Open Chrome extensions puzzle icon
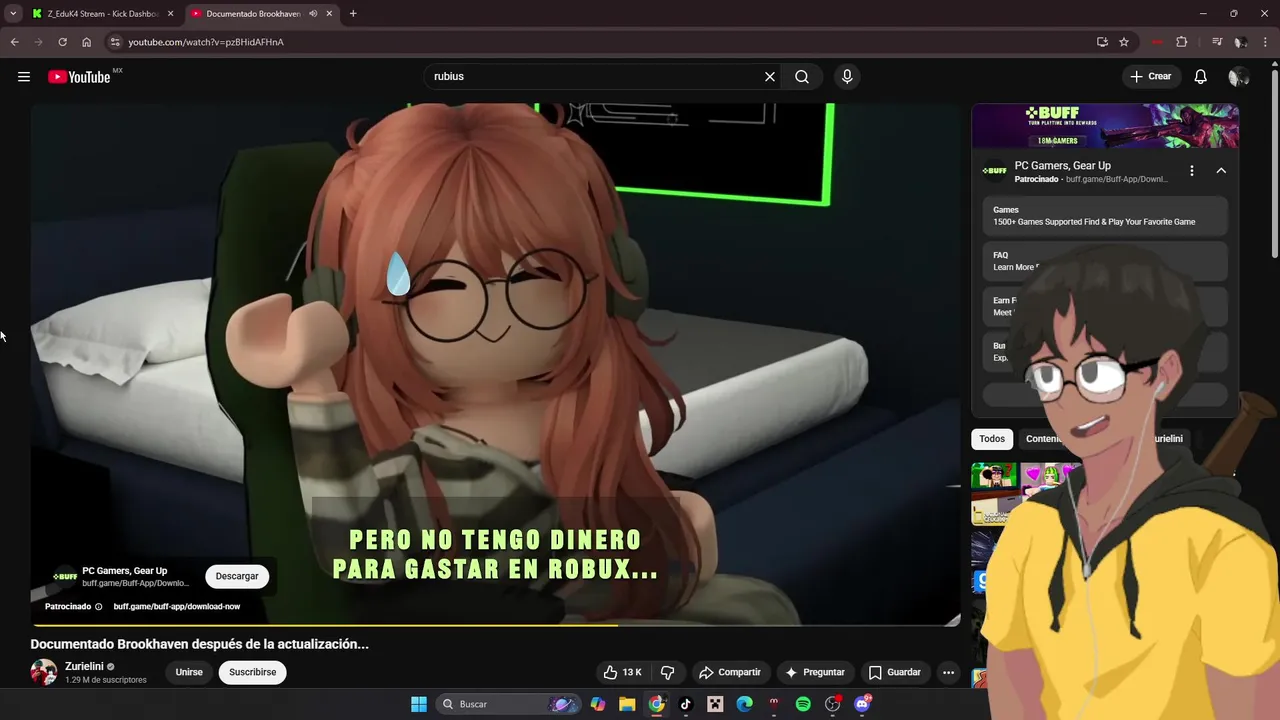Viewport: 1280px width, 720px height. pos(1182,42)
